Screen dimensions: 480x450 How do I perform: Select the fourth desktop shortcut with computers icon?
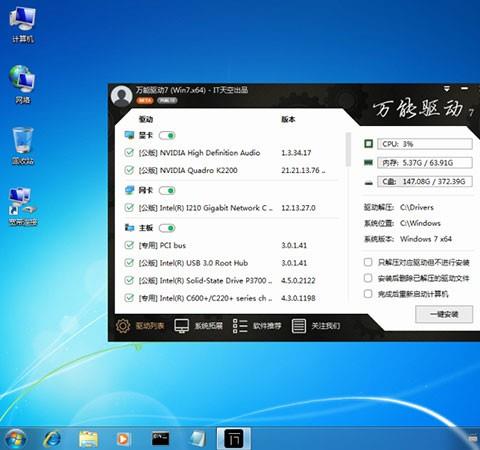[23, 207]
